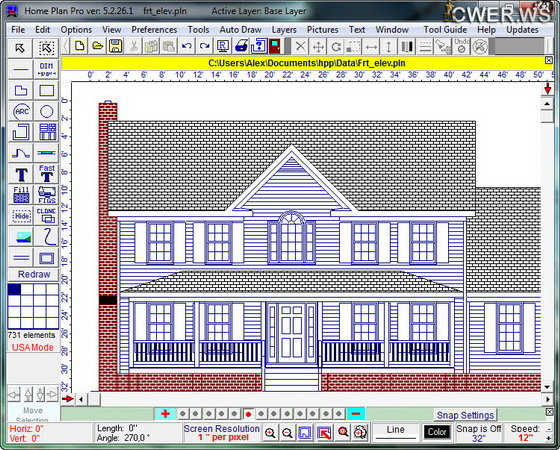The width and height of the screenshot is (560, 450).
Task: Create a new blank plan file
Action: pyautogui.click(x=80, y=46)
